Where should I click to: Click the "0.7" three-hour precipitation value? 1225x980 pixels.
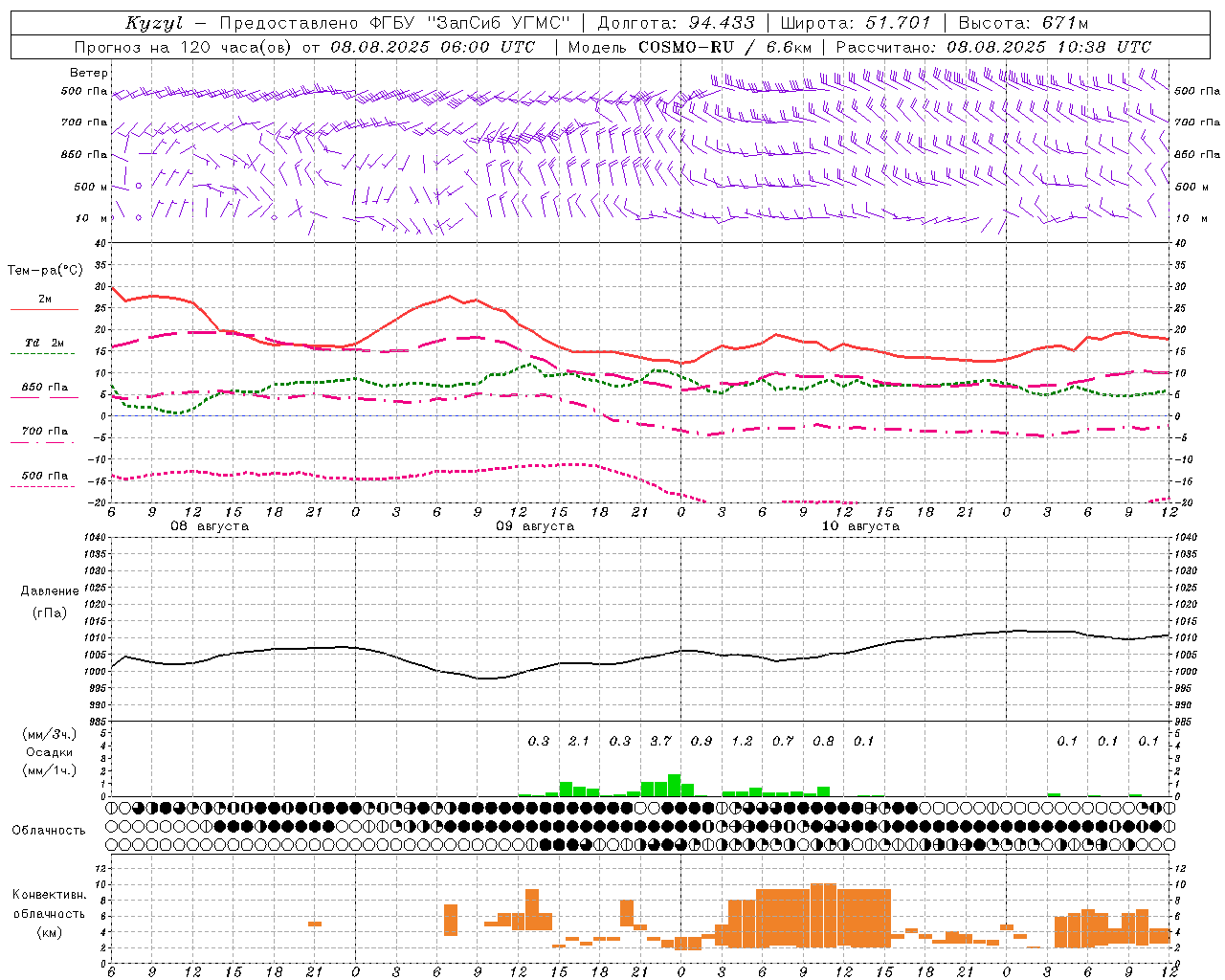[783, 741]
